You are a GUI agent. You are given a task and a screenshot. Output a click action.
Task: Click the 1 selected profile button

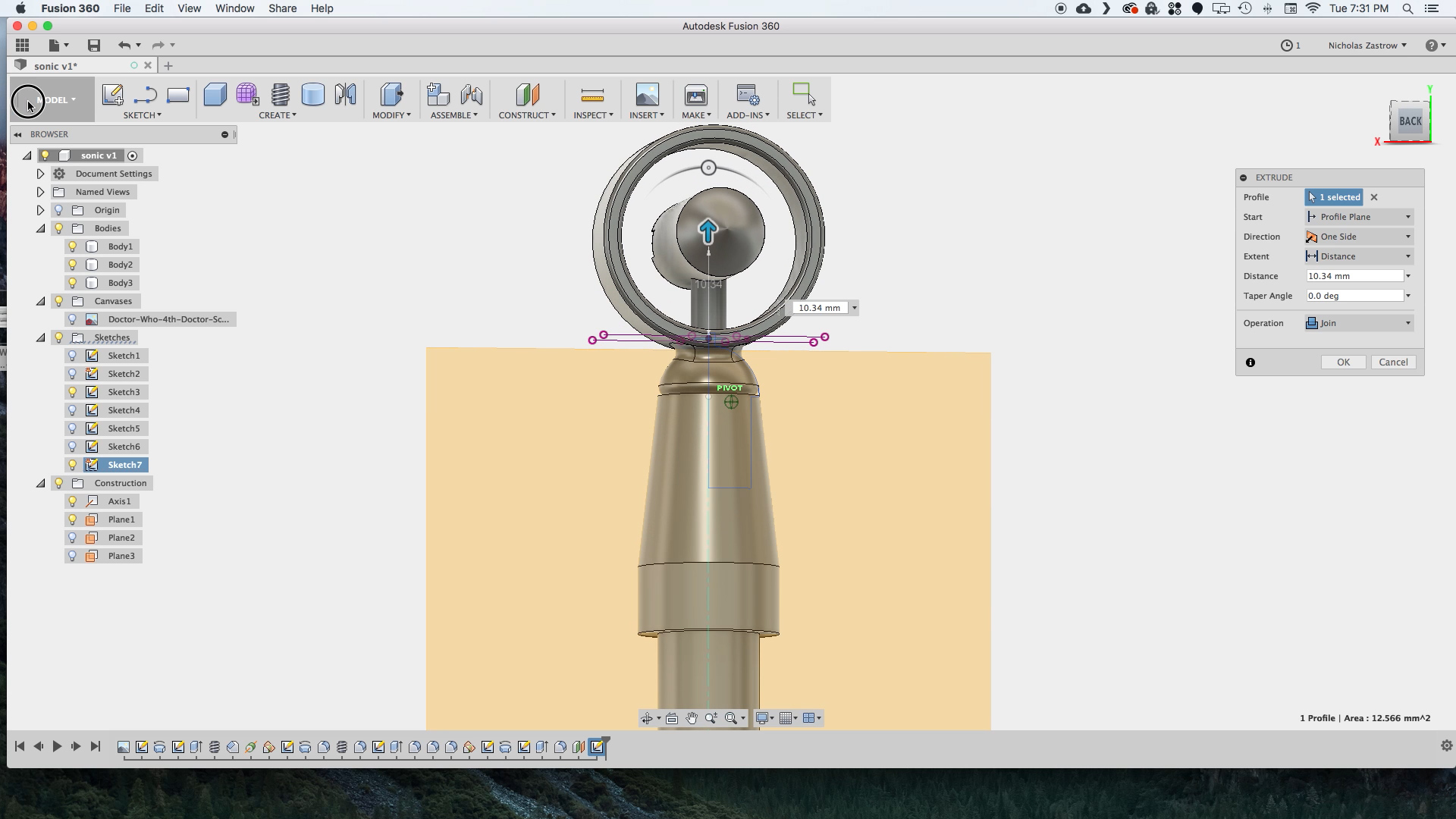pyautogui.click(x=1334, y=197)
